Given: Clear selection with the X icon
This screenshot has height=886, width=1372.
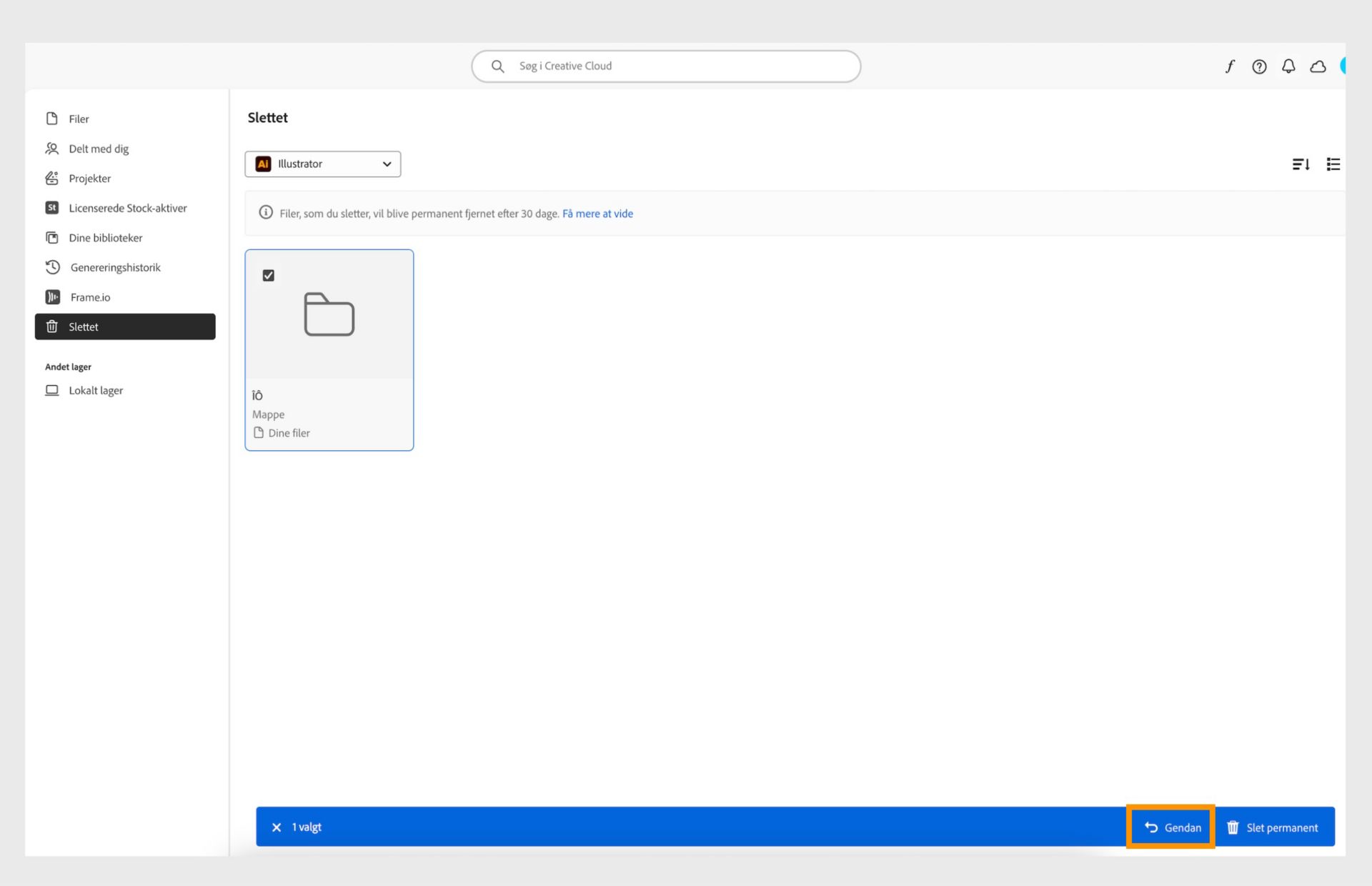Looking at the screenshot, I should coord(277,827).
